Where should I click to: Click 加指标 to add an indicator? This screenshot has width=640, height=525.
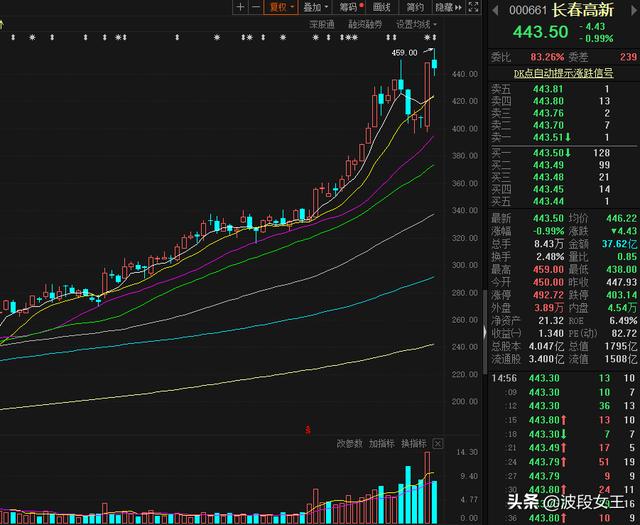click(x=382, y=443)
